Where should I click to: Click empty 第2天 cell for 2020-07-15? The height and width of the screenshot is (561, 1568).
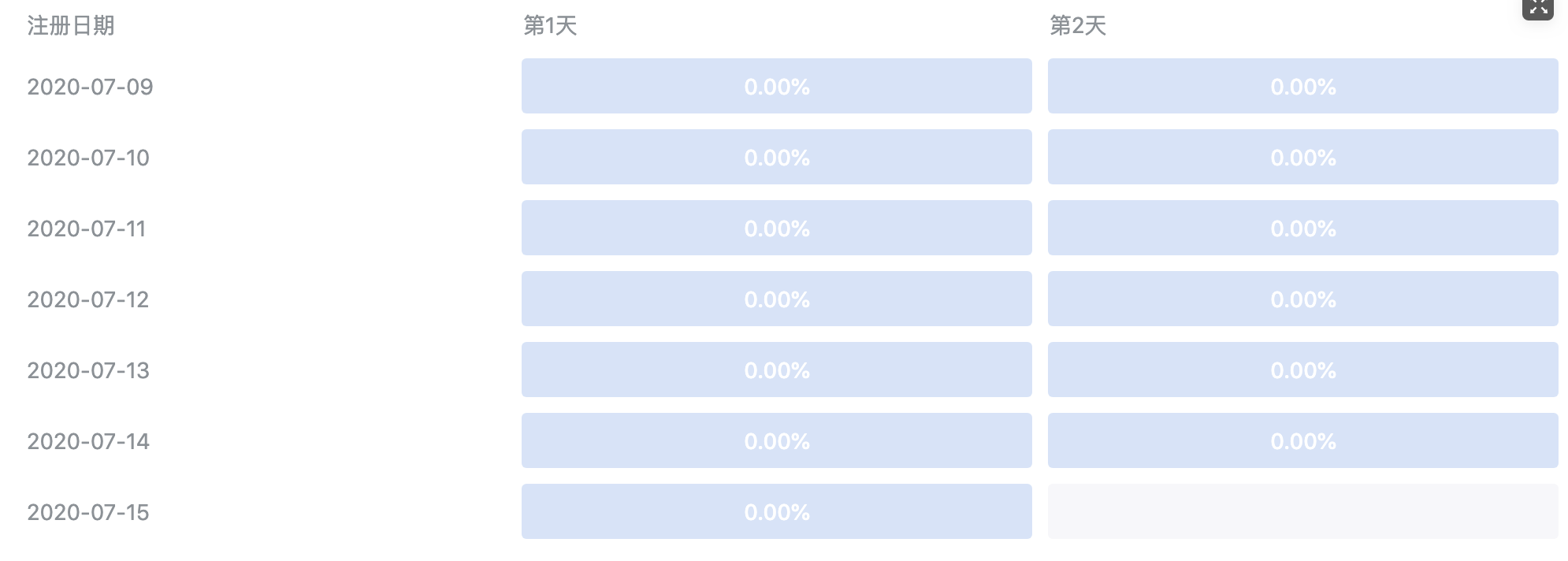1302,511
